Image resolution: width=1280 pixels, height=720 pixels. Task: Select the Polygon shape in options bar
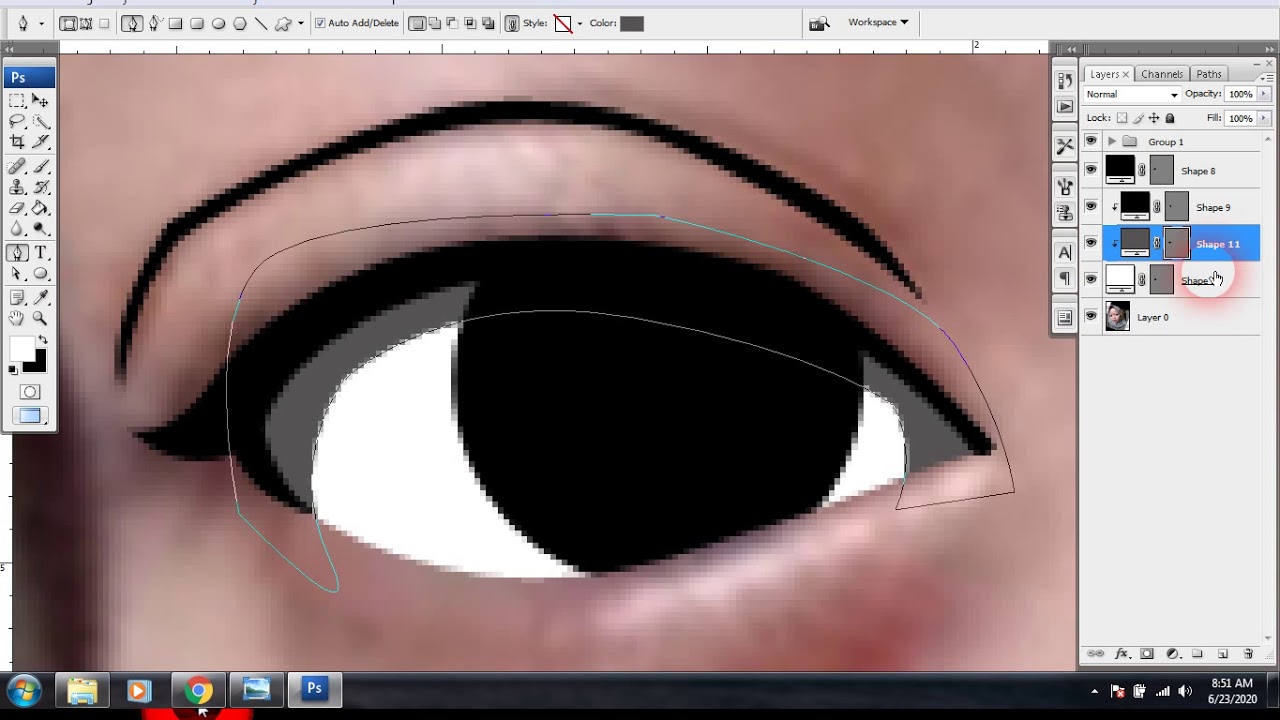pos(240,23)
